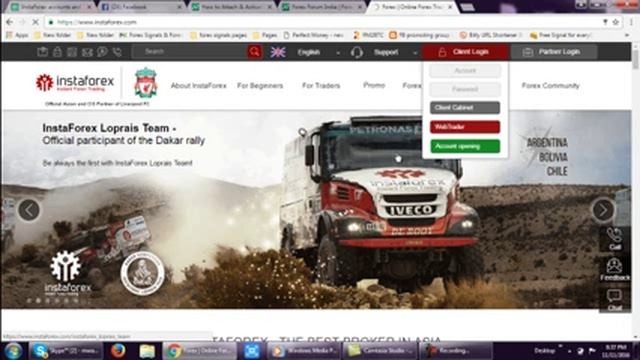The height and width of the screenshot is (360, 640).
Task: Open the FB promoting group bookmark
Action: pyautogui.click(x=420, y=36)
